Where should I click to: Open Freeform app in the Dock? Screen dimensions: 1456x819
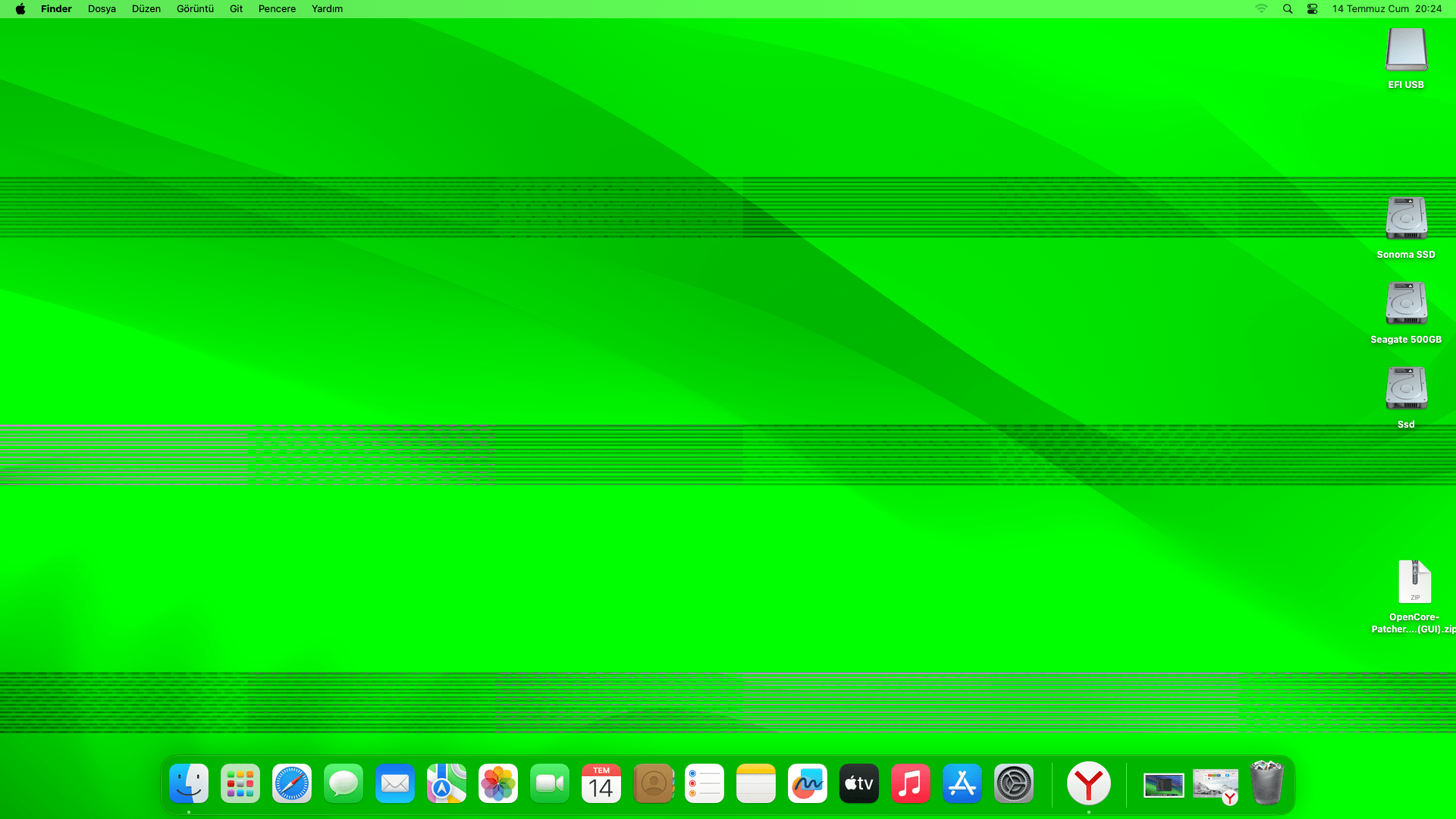point(808,783)
